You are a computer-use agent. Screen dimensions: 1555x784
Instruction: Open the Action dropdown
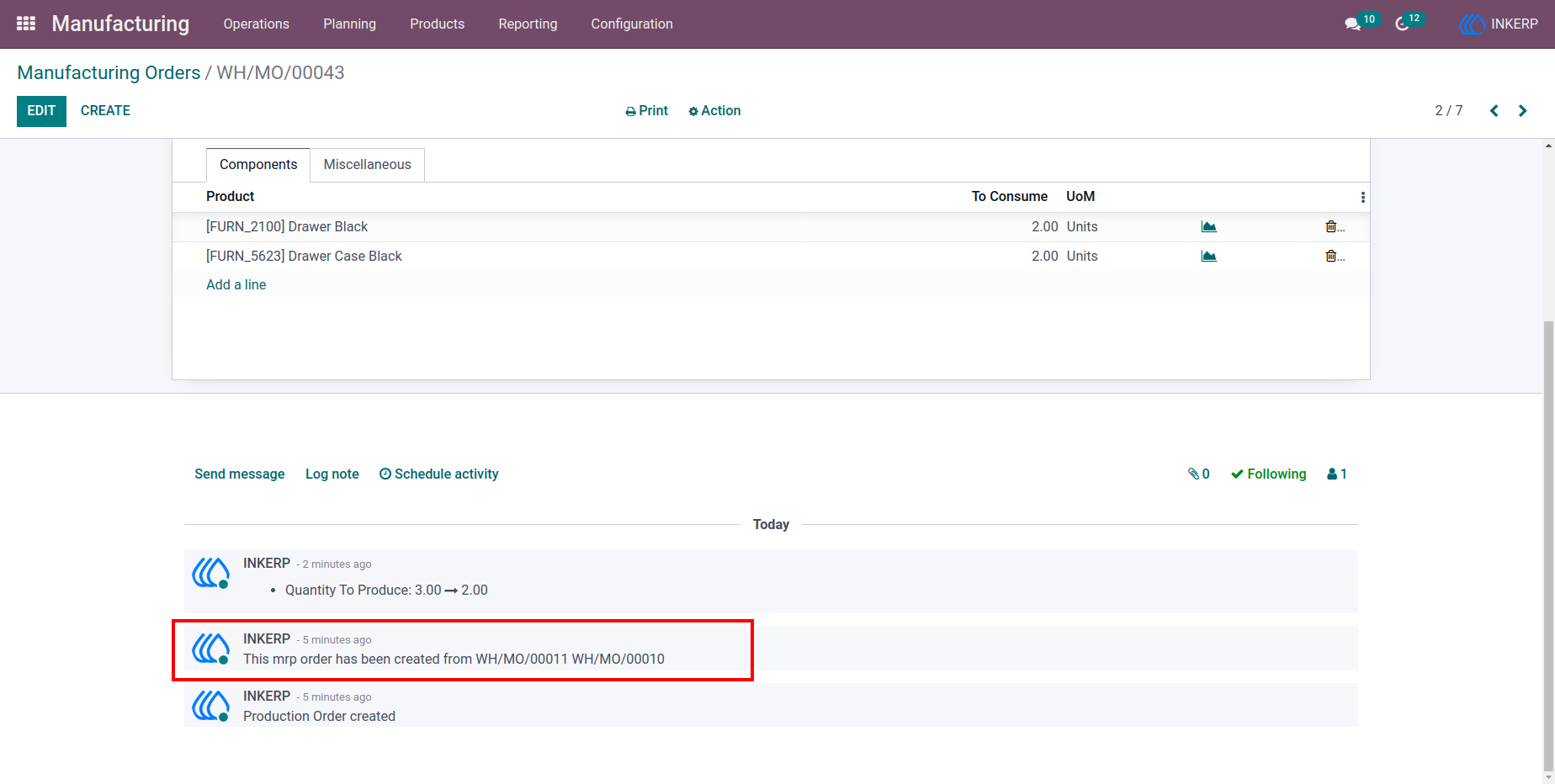[x=714, y=111]
